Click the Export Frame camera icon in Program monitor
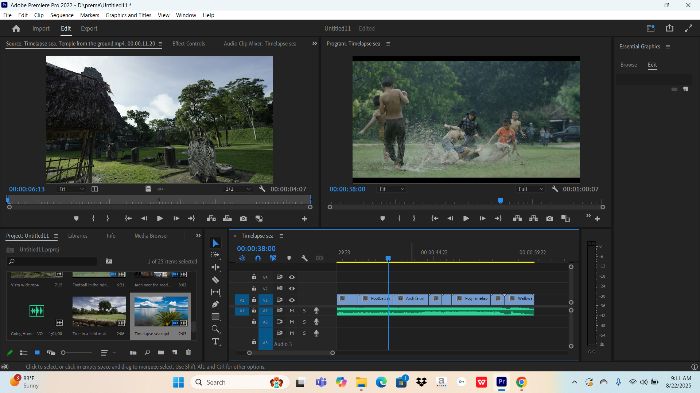The height and width of the screenshot is (393, 700). point(550,218)
